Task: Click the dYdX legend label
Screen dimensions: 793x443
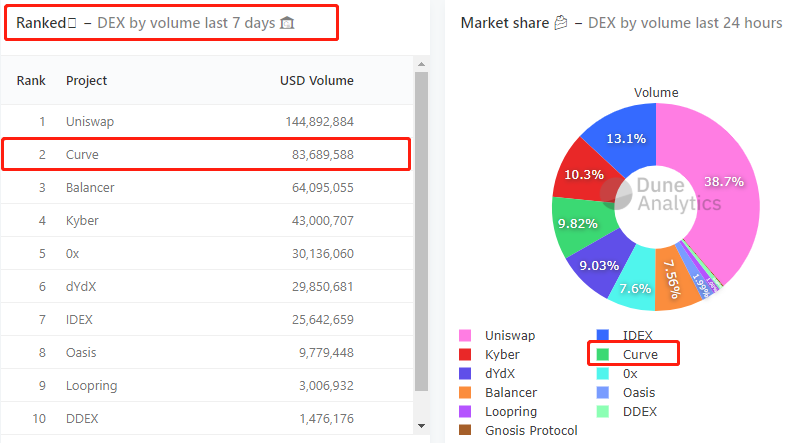Action: [500, 374]
